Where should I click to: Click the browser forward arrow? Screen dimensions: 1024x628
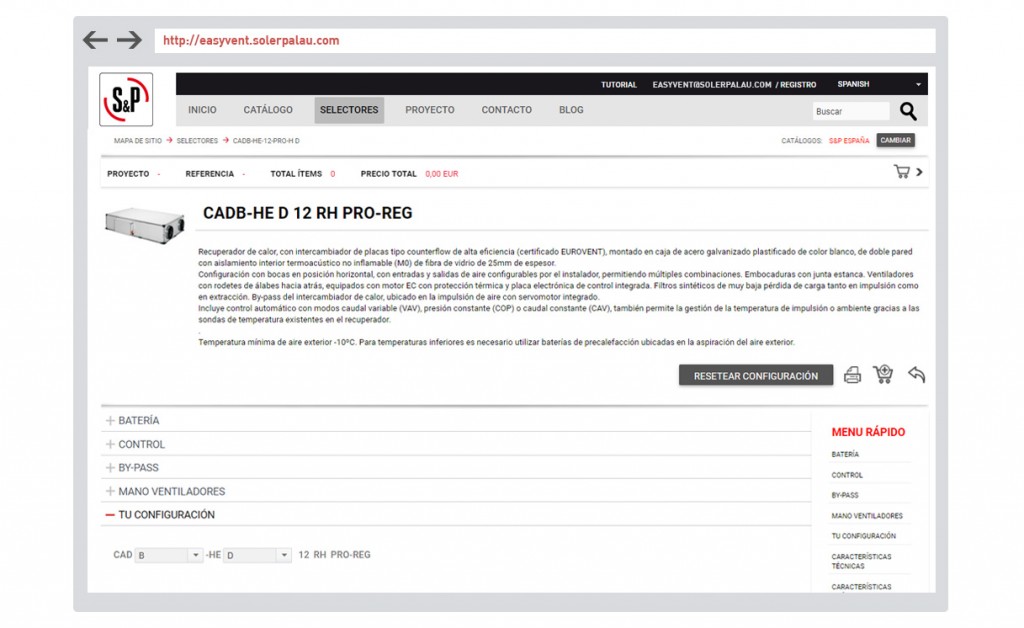pyautogui.click(x=130, y=40)
